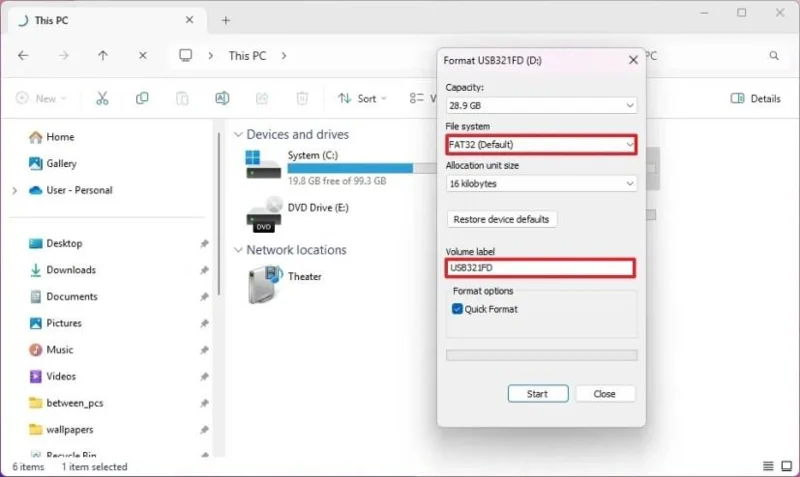Unpin Desktop using its pin icon
Image resolution: width=800 pixels, height=477 pixels.
[x=204, y=243]
